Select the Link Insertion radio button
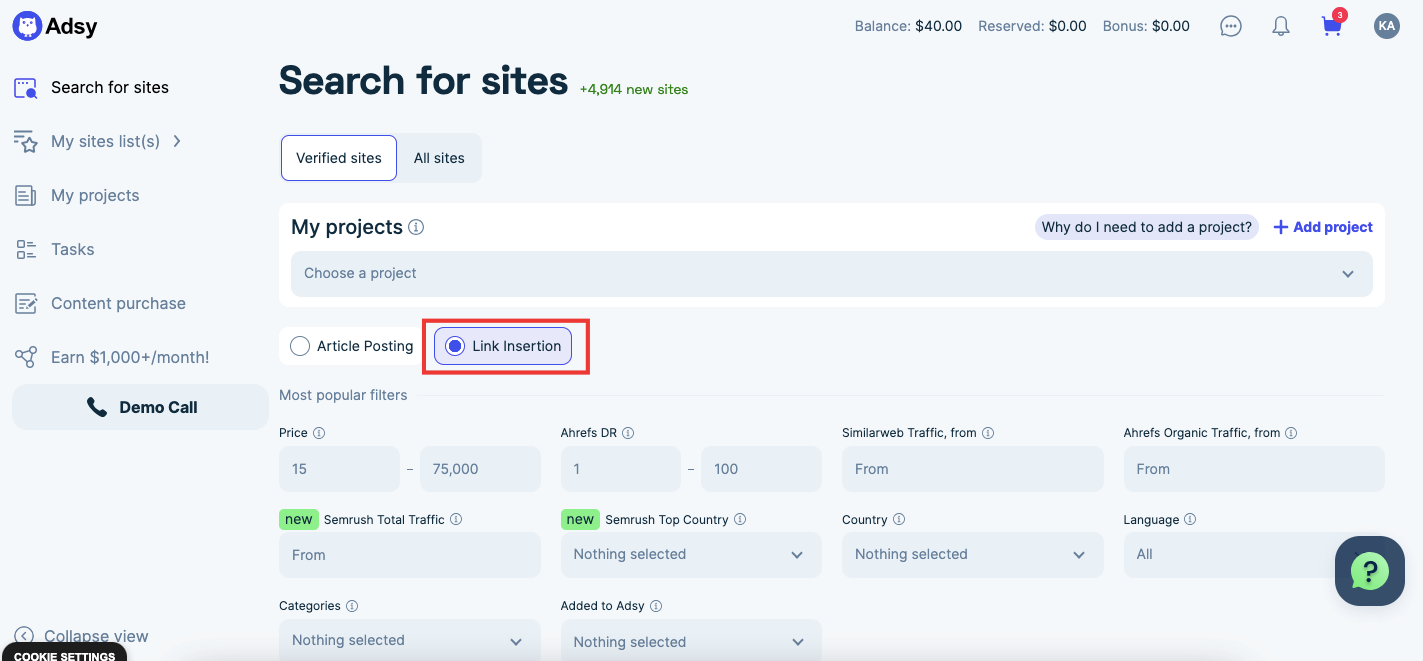1423x661 pixels. (x=455, y=346)
